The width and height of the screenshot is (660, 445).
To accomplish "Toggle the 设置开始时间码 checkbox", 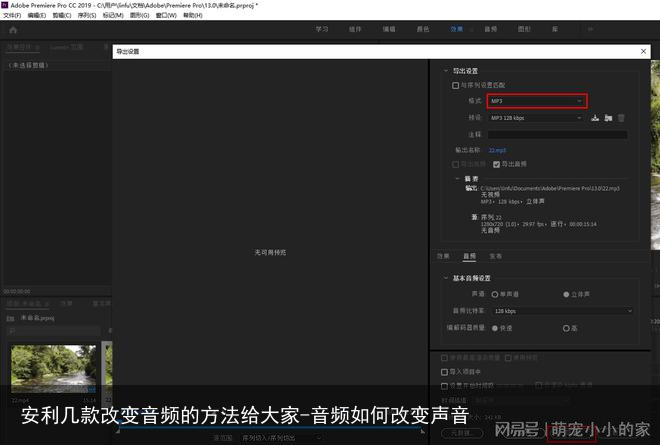I will coord(444,386).
